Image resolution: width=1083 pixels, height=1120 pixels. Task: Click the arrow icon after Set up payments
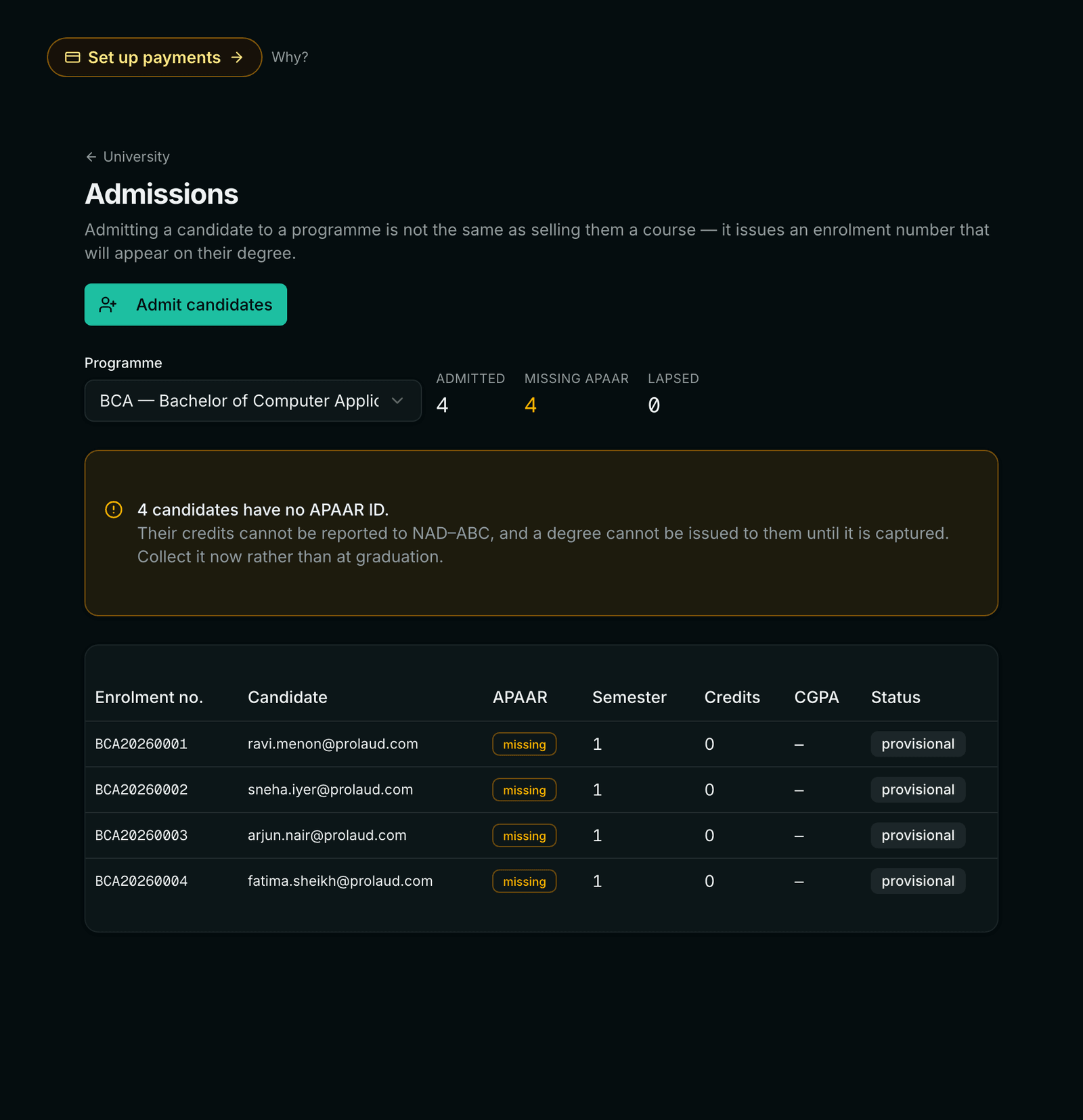click(x=237, y=58)
